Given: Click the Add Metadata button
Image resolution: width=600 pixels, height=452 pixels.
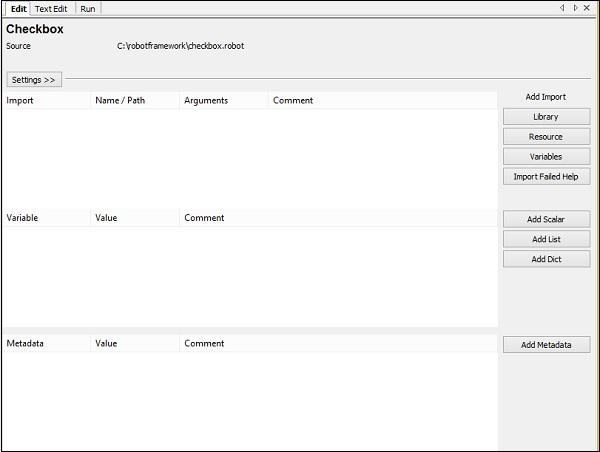Looking at the screenshot, I should pos(546,345).
